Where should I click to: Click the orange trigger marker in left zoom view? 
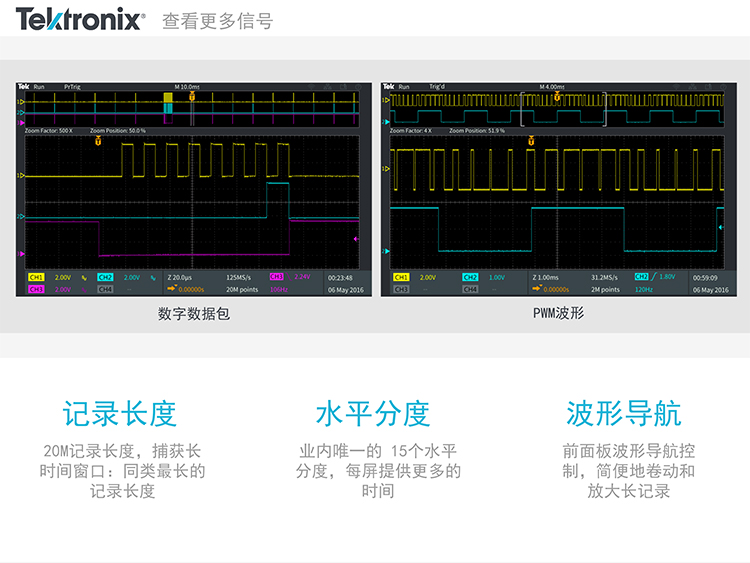coord(97,140)
